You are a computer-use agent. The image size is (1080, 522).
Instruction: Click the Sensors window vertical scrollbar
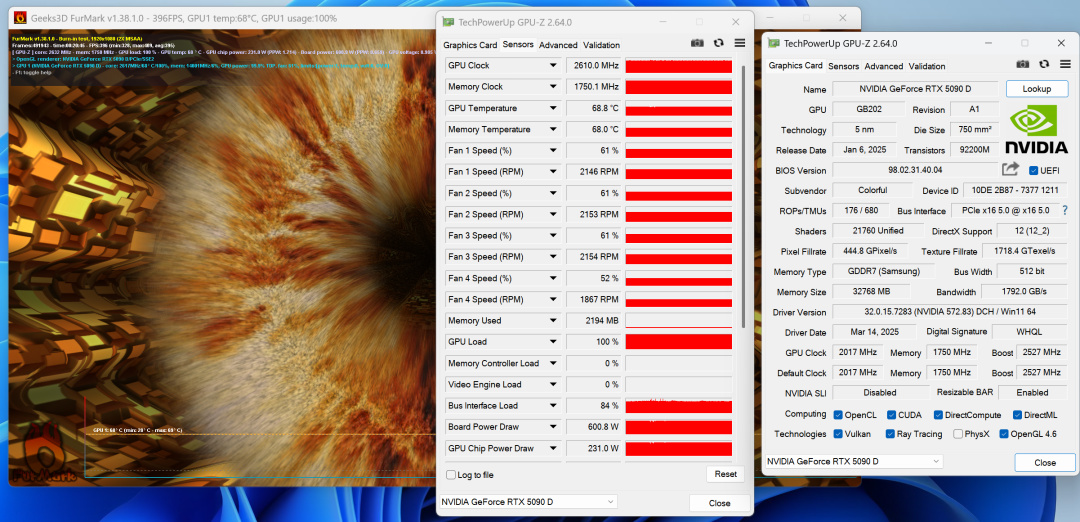[x=742, y=196]
